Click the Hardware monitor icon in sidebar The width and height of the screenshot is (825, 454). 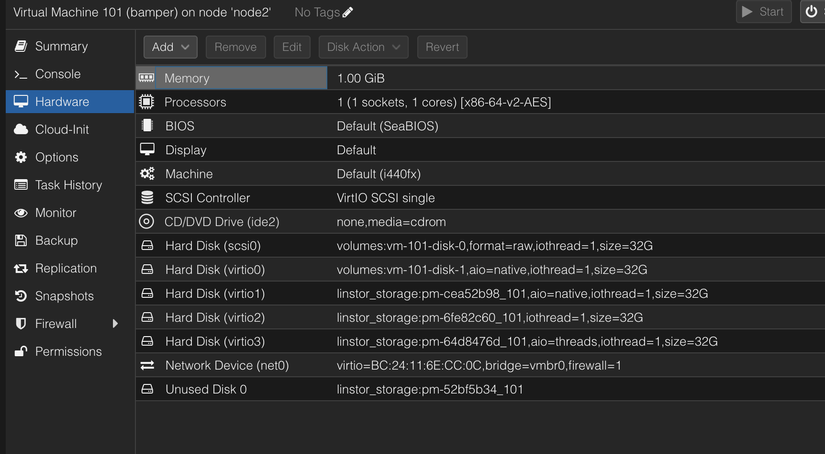tap(21, 102)
